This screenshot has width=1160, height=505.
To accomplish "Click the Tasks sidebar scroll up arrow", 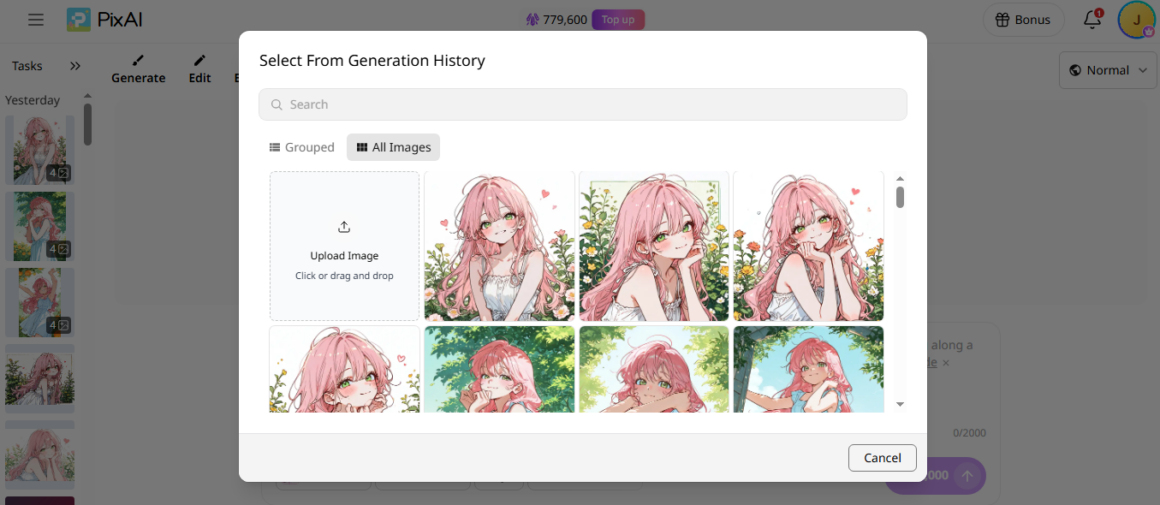I will coord(87,95).
